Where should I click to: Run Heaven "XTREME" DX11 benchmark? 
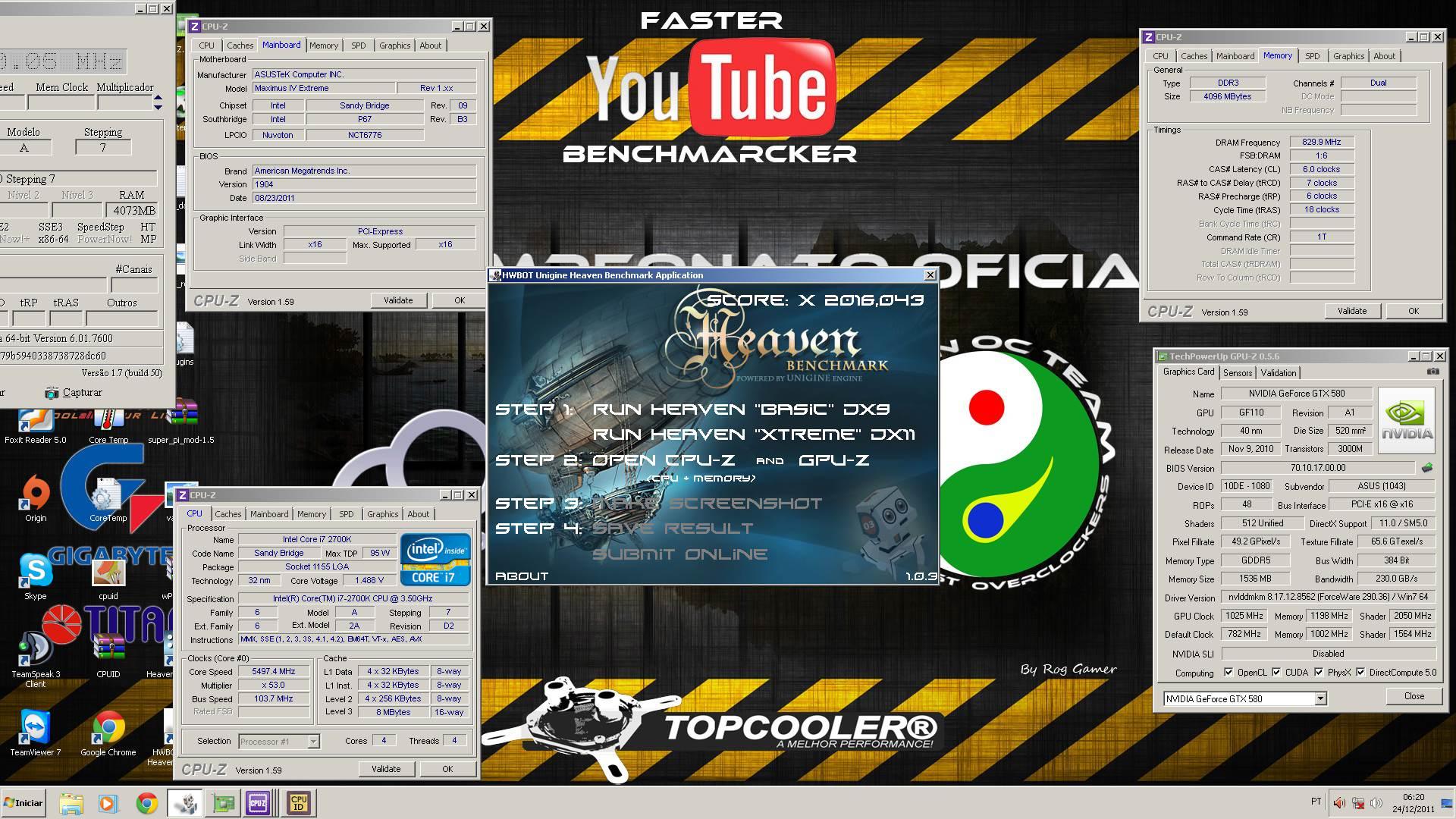(754, 435)
